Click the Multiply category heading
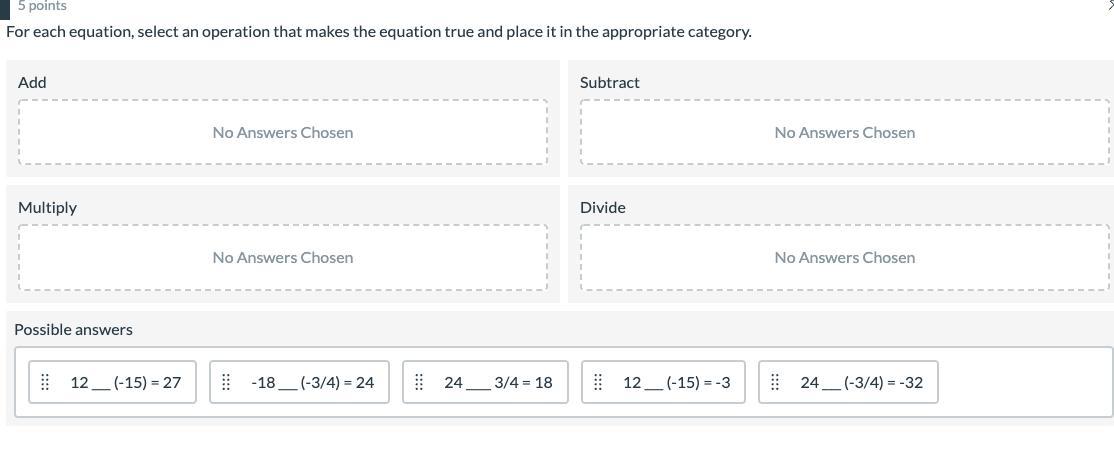 (47, 208)
